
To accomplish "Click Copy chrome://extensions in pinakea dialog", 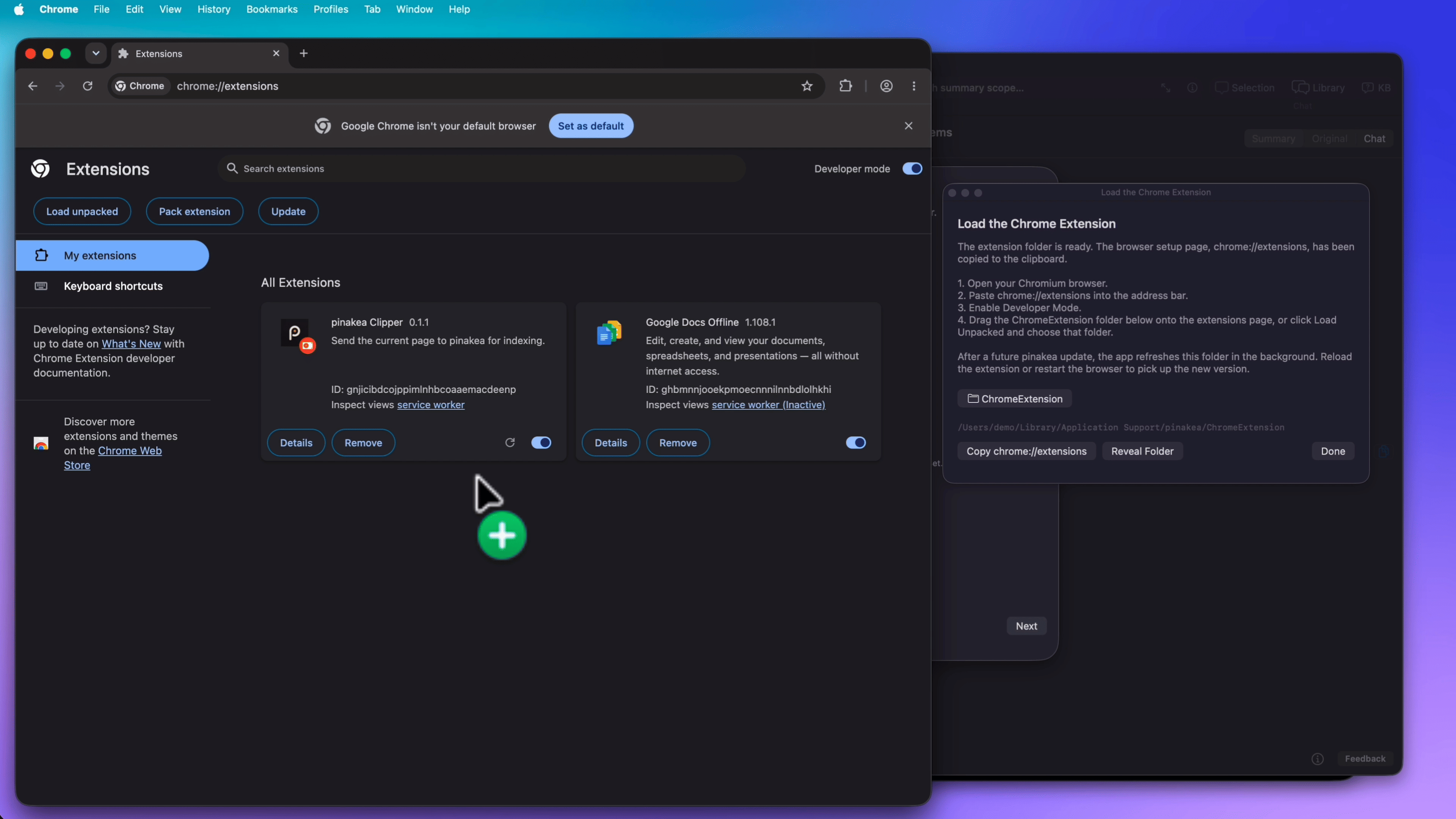I will pos(1026,451).
